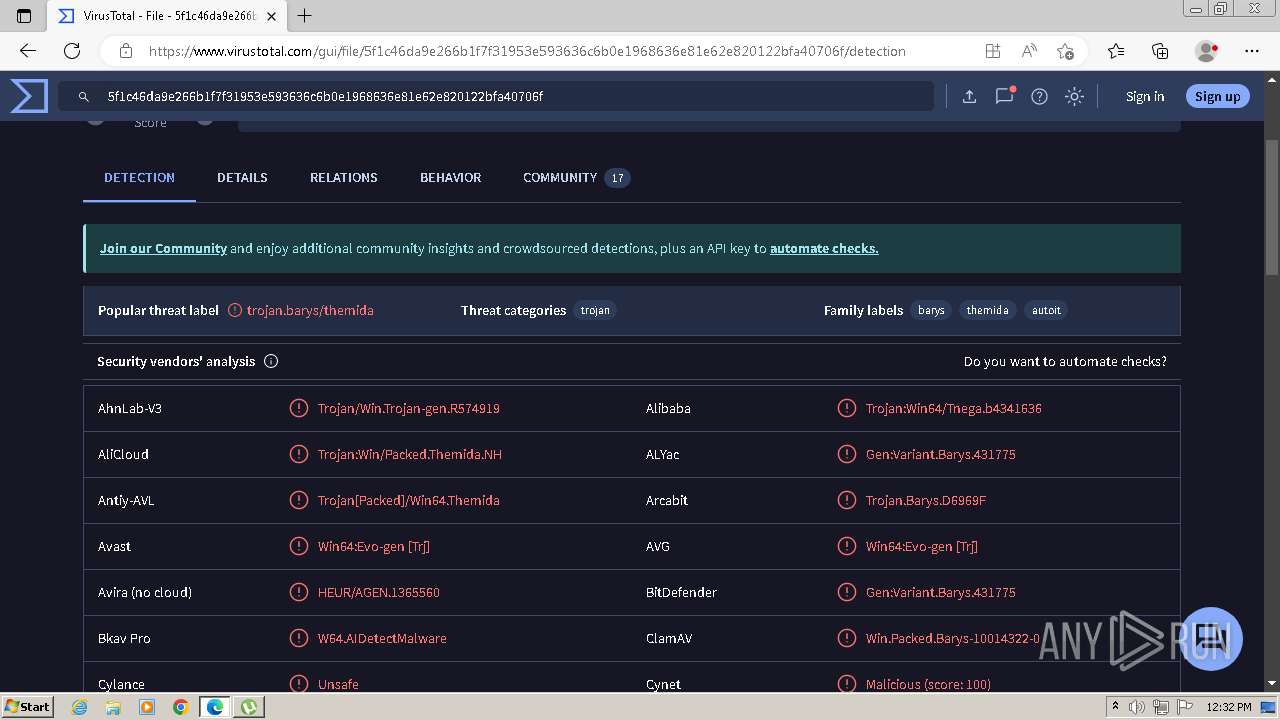Image resolution: width=1280 pixels, height=720 pixels.
Task: Click the Arcabit vendor name
Action: [x=667, y=500]
